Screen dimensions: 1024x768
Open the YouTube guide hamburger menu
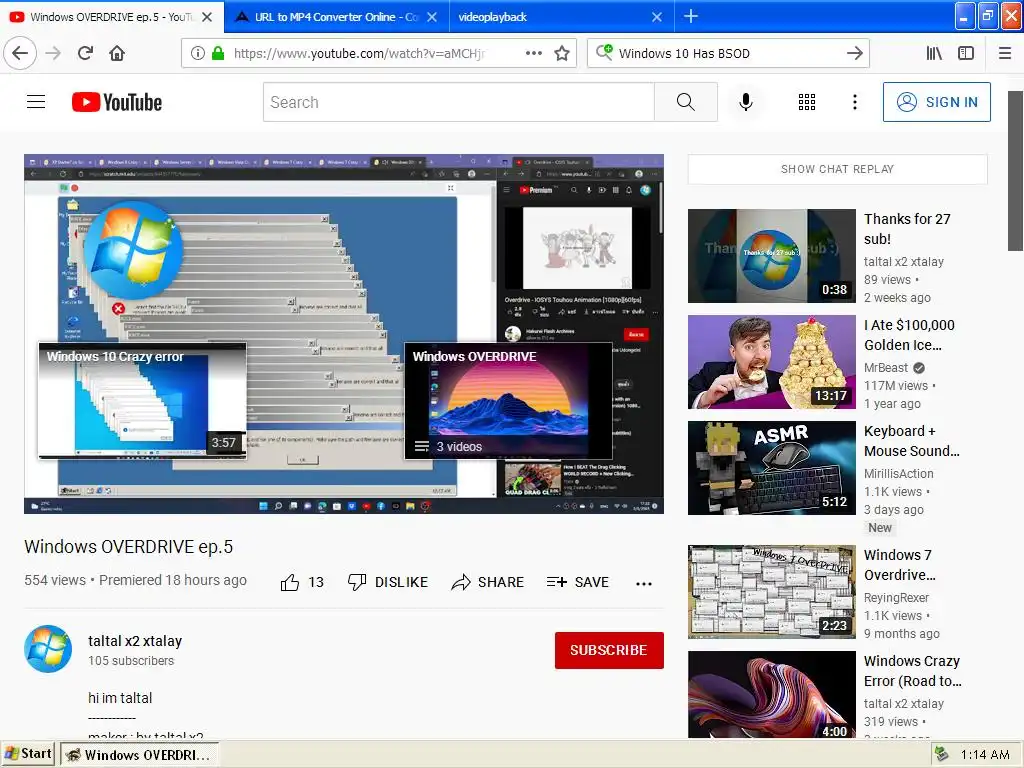[x=36, y=102]
